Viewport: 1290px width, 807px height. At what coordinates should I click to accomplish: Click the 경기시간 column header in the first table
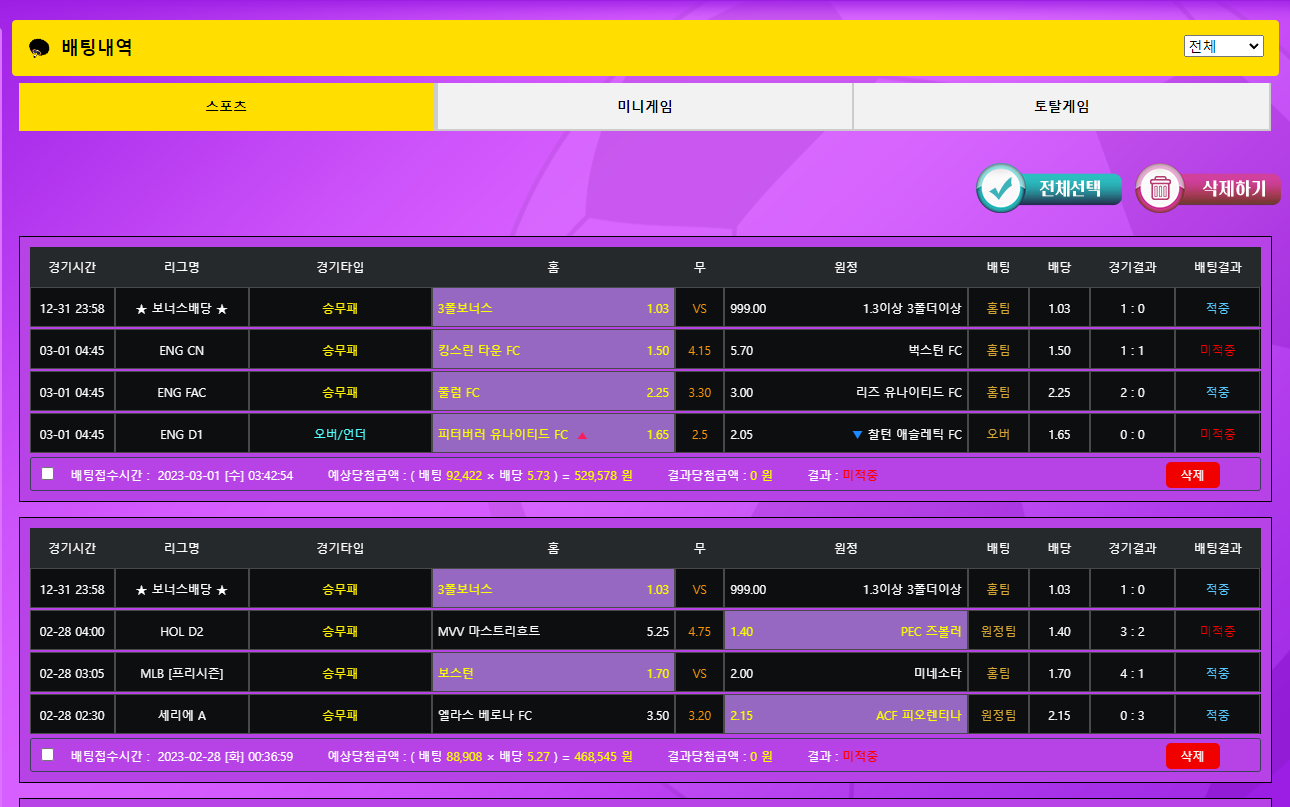[x=72, y=268]
